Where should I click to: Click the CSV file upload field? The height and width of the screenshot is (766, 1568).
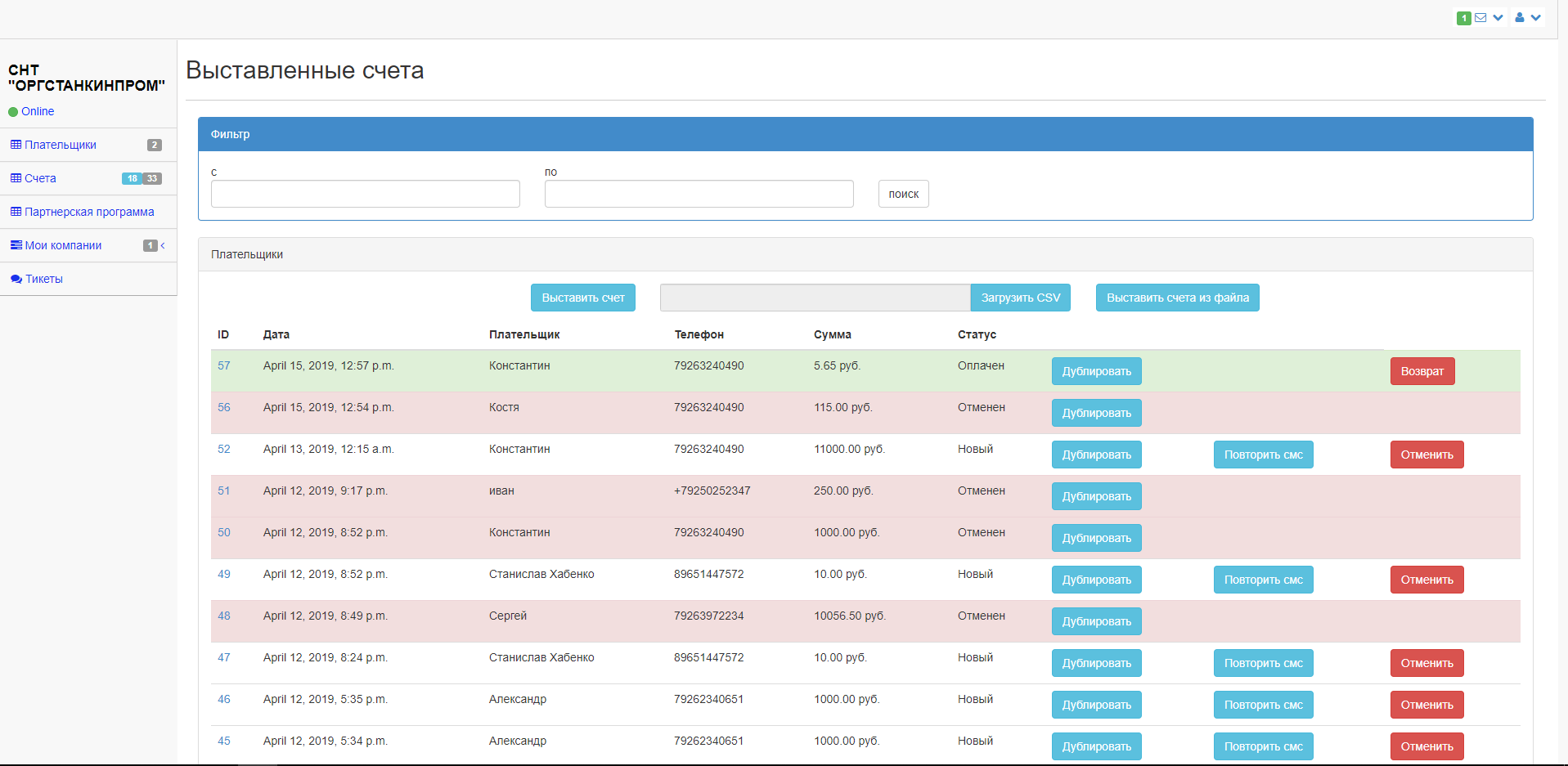(x=815, y=298)
